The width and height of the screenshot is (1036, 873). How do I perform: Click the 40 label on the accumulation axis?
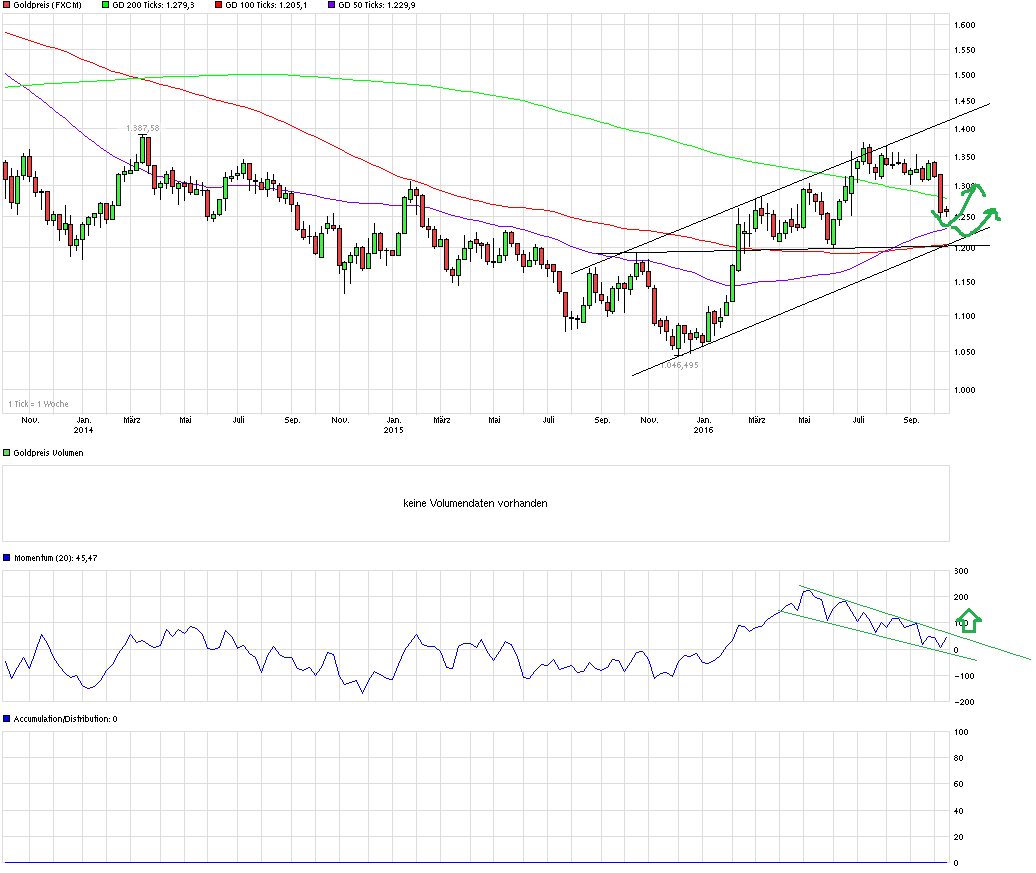coord(959,811)
